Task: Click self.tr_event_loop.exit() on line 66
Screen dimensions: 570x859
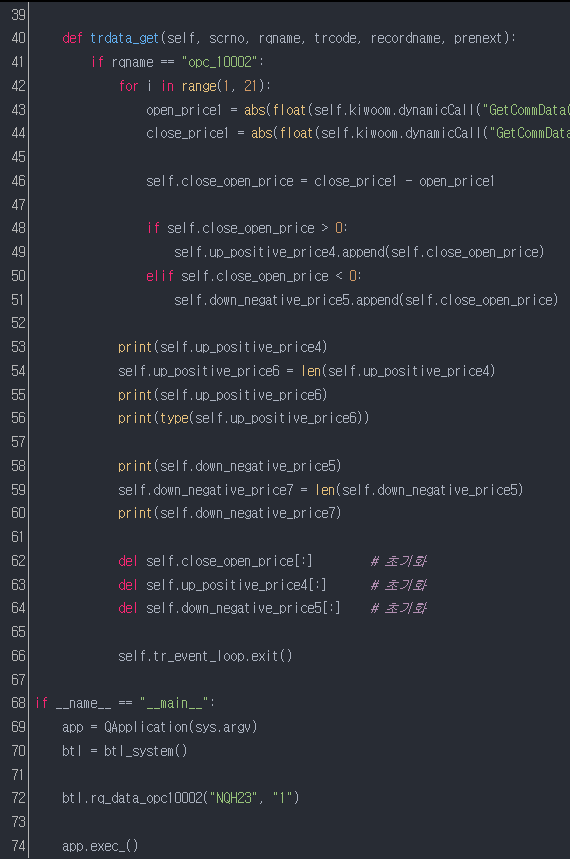Action: click(x=206, y=656)
